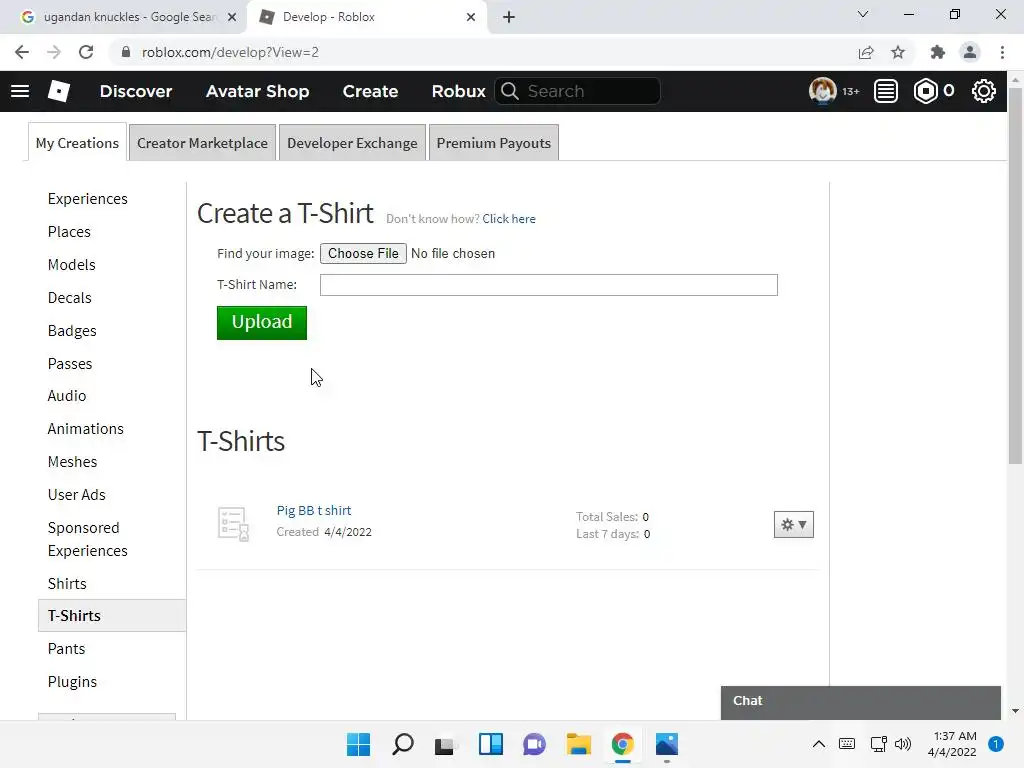
Task: Select User Ads in the sidebar
Action: (76, 495)
